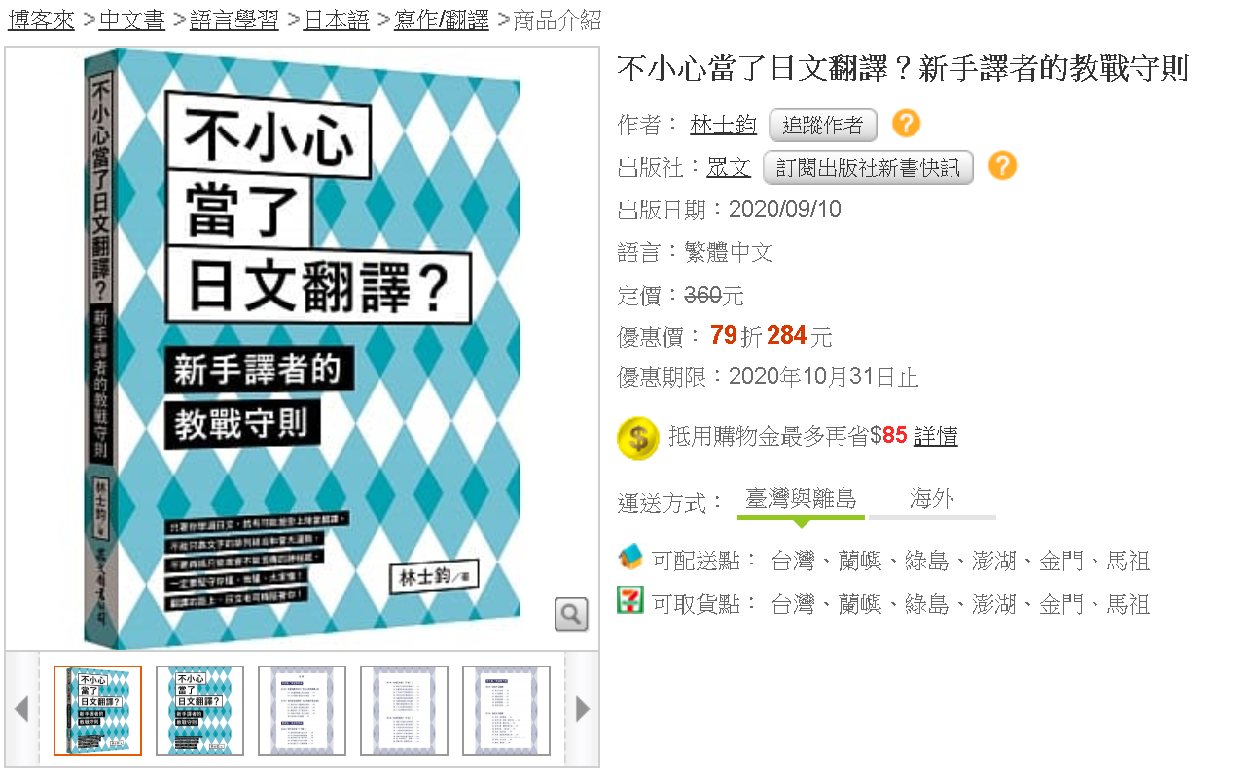Open 寫作/翻譯 breadcrumb category
The image size is (1256, 780).
pos(441,19)
